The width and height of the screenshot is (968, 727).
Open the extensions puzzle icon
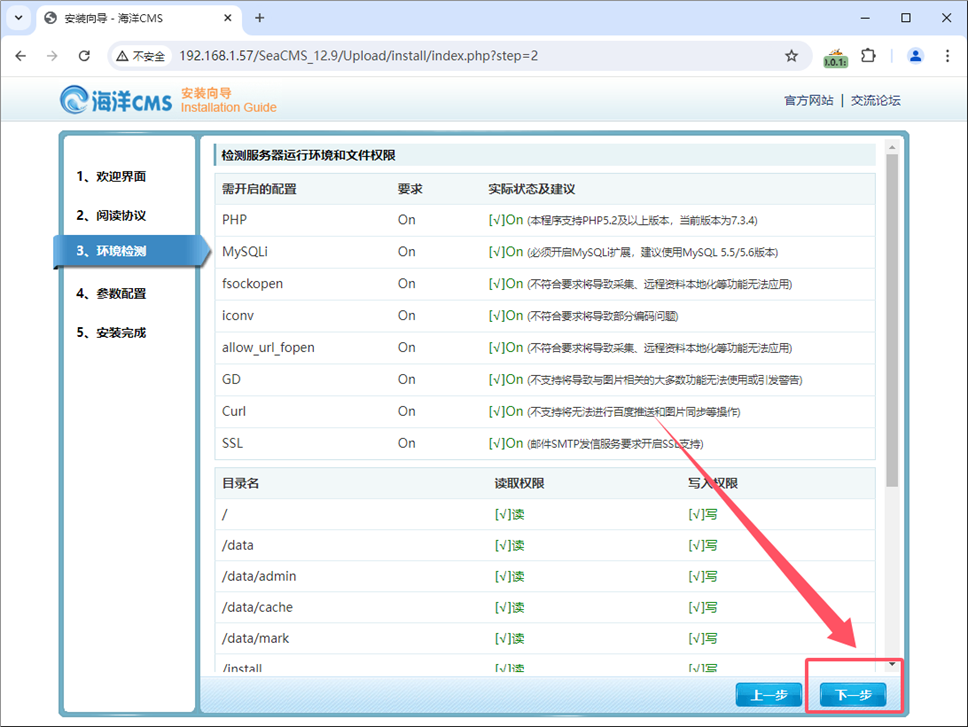click(868, 56)
